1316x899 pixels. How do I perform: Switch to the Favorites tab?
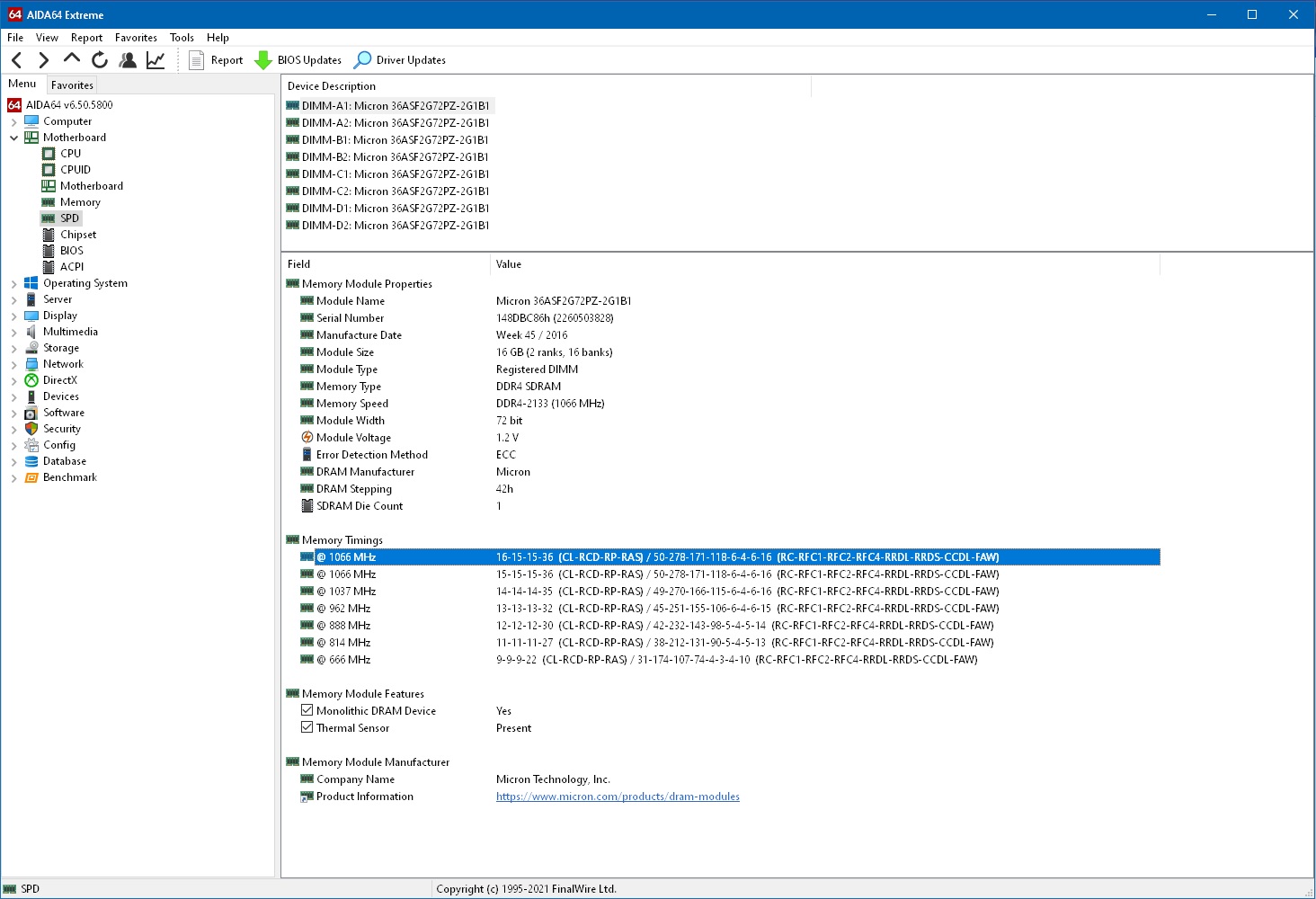tap(72, 85)
